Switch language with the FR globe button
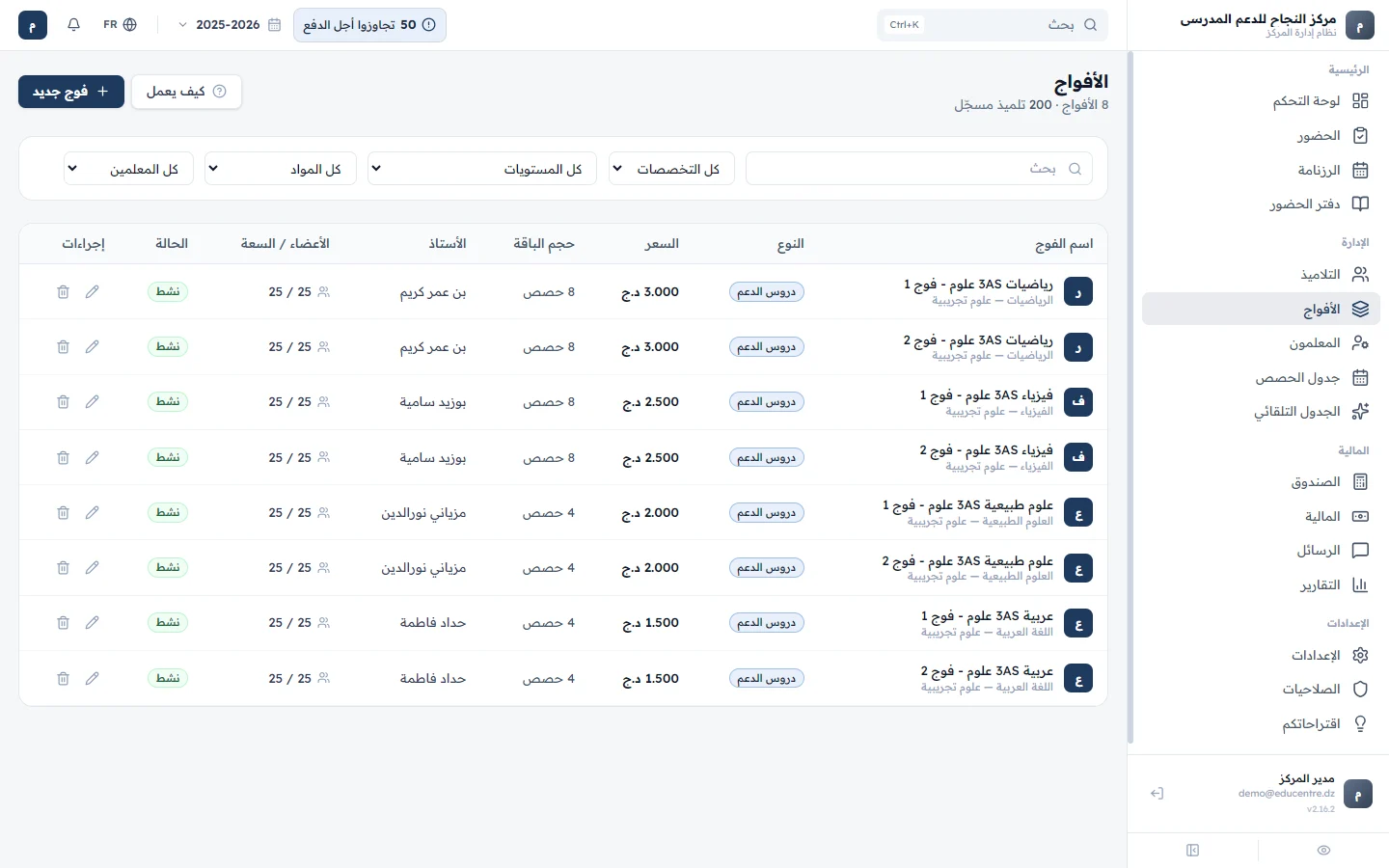 120,25
